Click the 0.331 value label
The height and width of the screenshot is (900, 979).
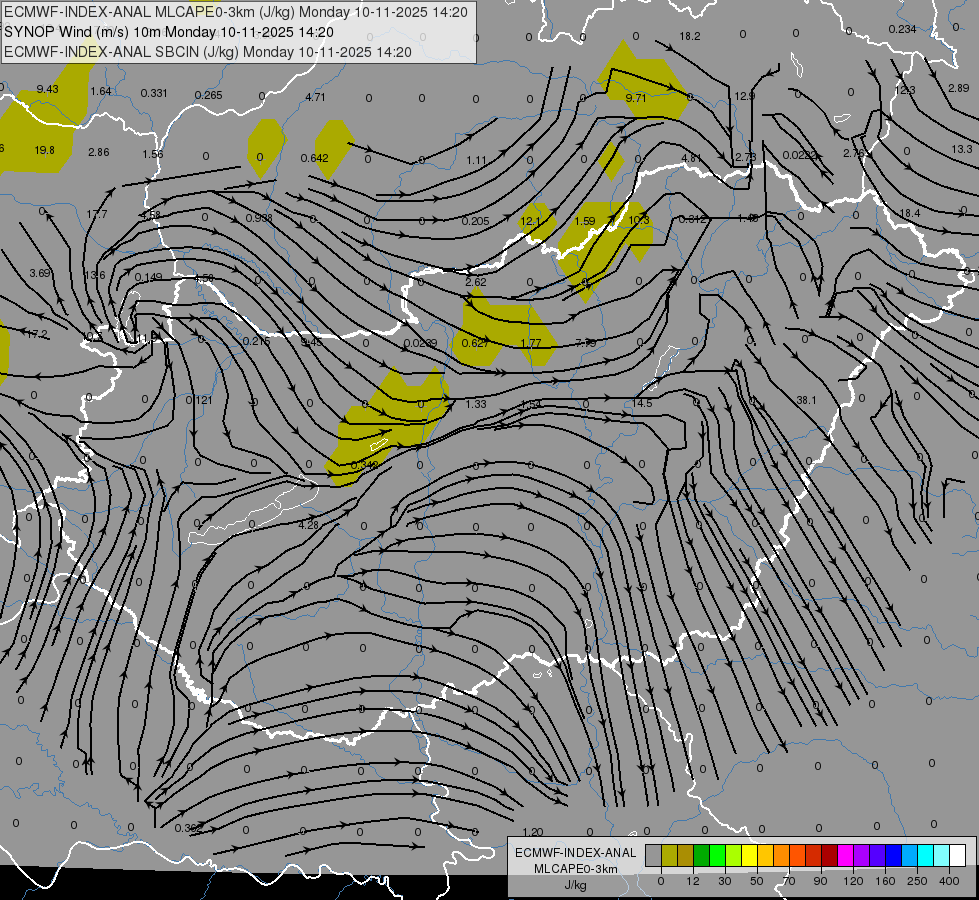click(x=154, y=93)
